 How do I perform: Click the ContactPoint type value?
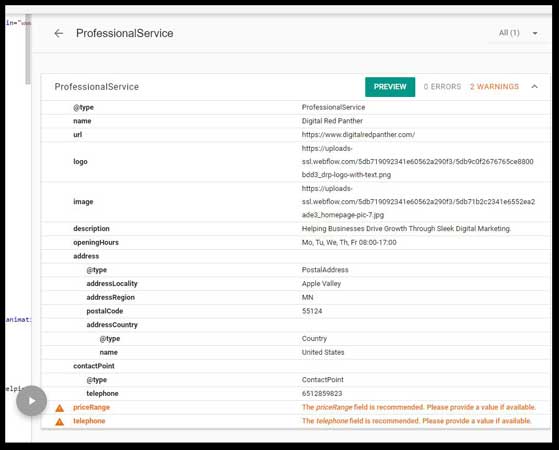click(322, 380)
